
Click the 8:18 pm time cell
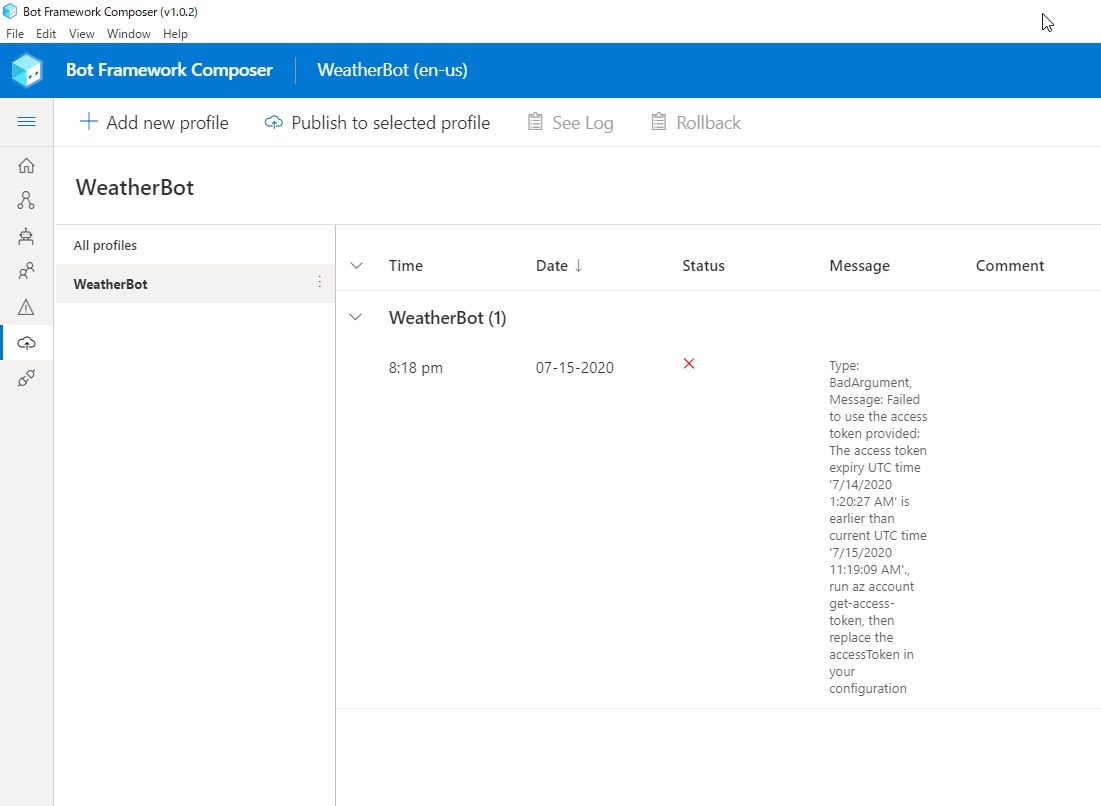pos(416,367)
